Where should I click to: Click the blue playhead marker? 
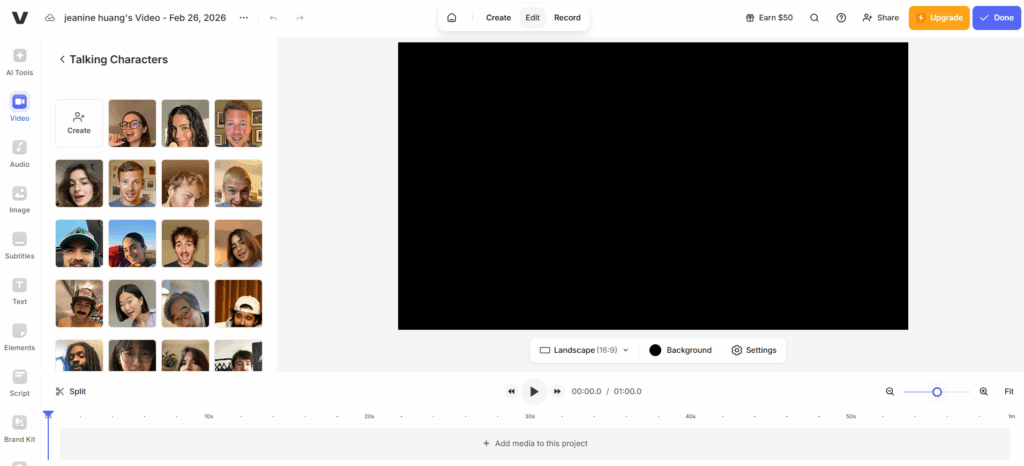coord(48,414)
